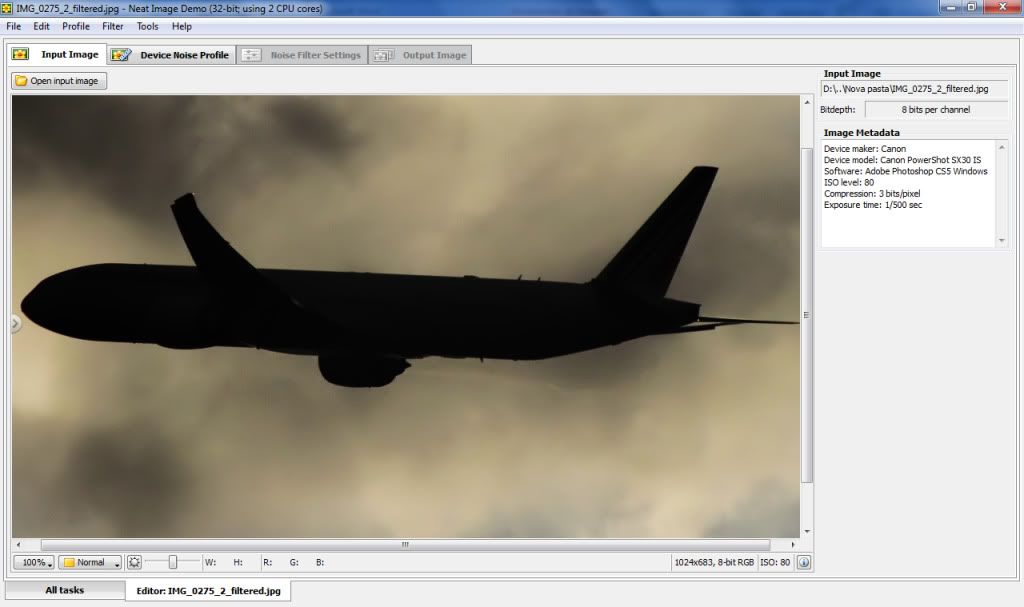The height and width of the screenshot is (607, 1024).
Task: Click the input image file path field
Action: (914, 89)
